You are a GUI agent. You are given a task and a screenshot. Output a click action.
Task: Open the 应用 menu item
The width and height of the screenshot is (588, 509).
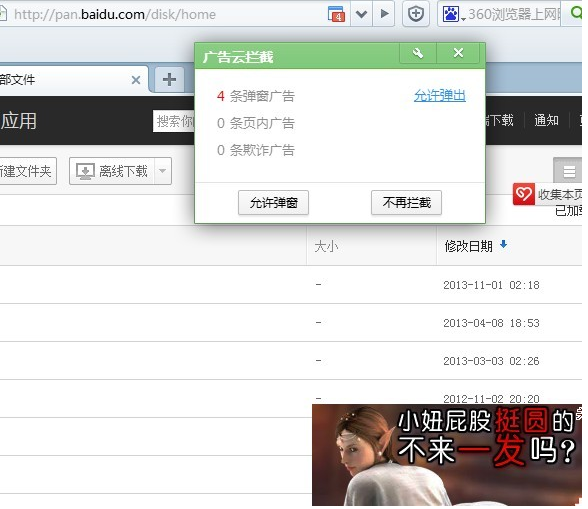pos(19,121)
